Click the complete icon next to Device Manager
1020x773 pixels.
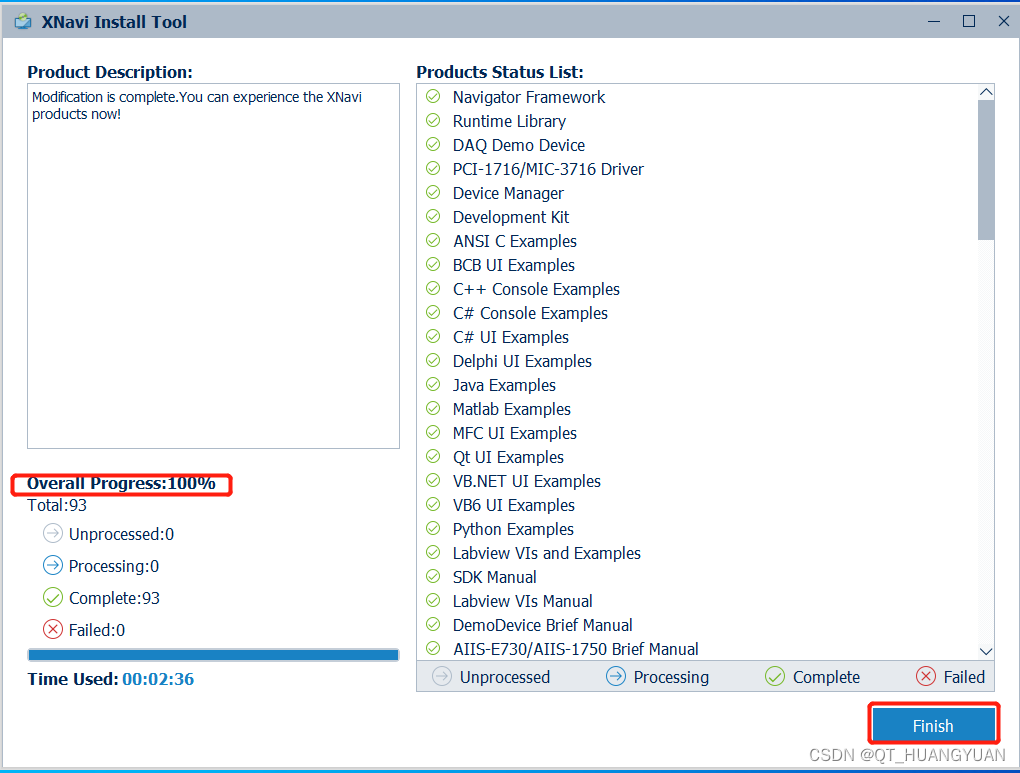click(433, 193)
